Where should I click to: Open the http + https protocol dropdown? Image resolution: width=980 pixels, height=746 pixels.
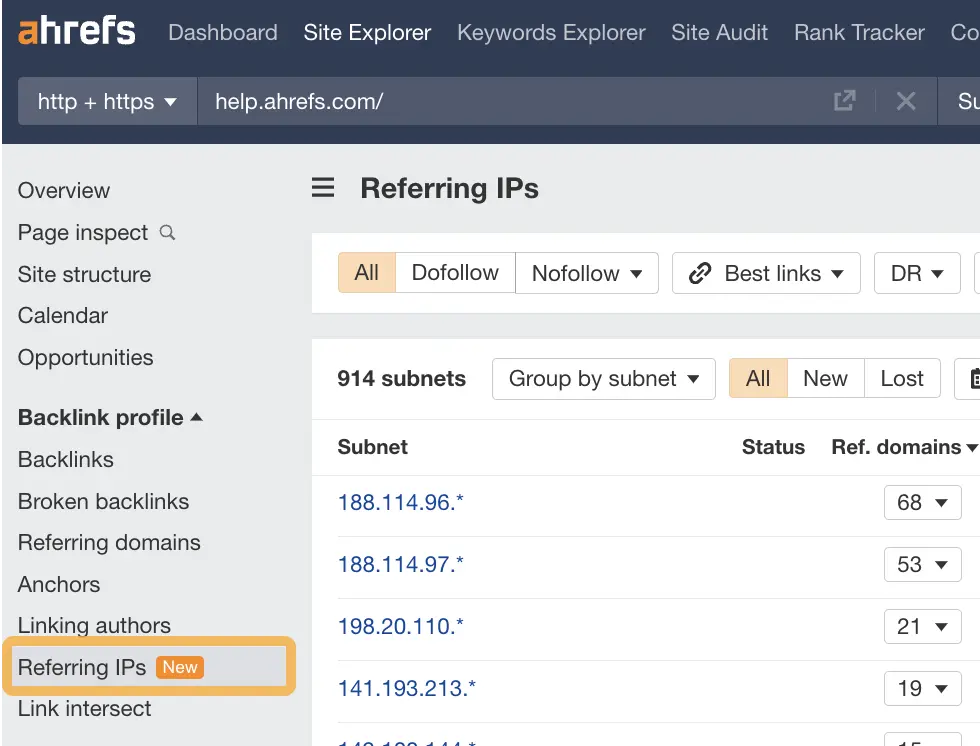105,100
